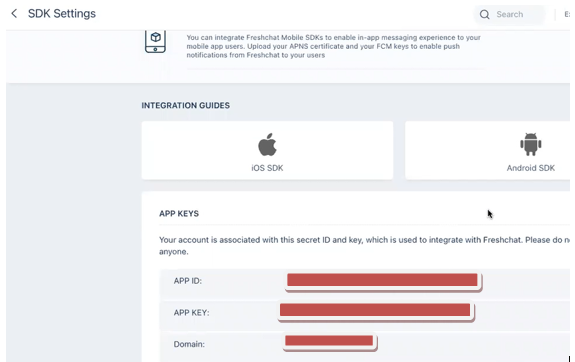Select the redacted Domain value

click(x=329, y=341)
